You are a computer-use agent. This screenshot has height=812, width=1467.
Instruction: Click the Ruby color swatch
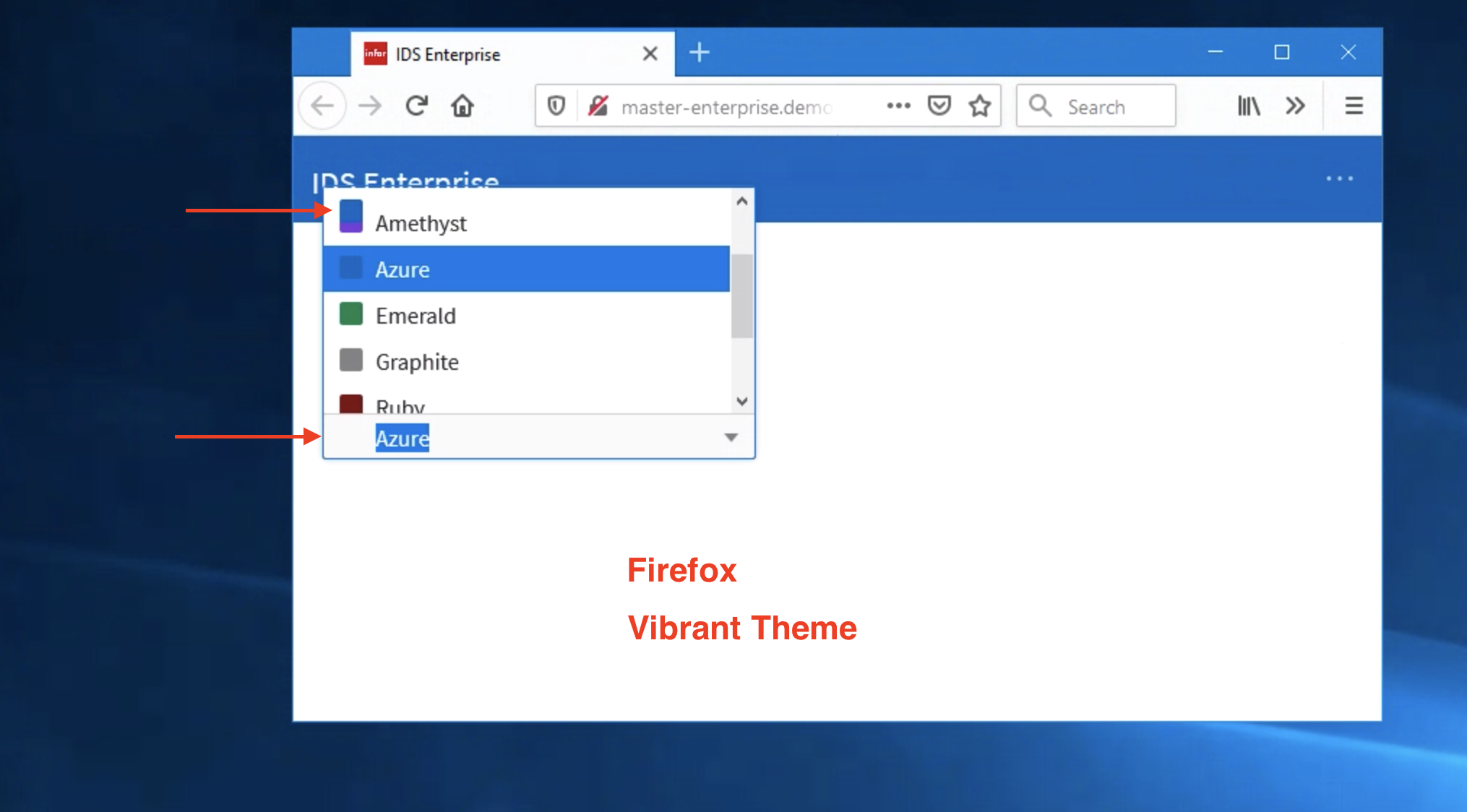(x=351, y=403)
